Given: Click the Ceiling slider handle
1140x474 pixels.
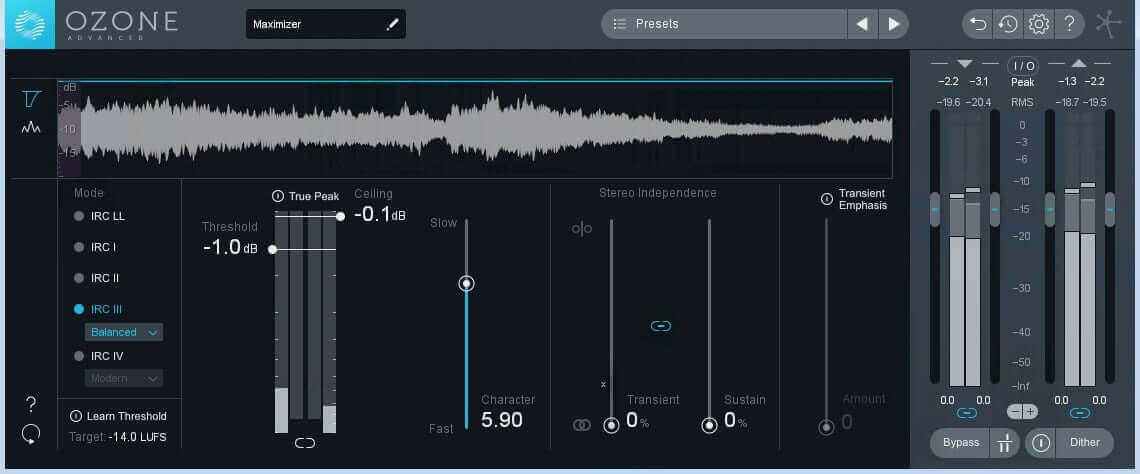Looking at the screenshot, I should 340,216.
